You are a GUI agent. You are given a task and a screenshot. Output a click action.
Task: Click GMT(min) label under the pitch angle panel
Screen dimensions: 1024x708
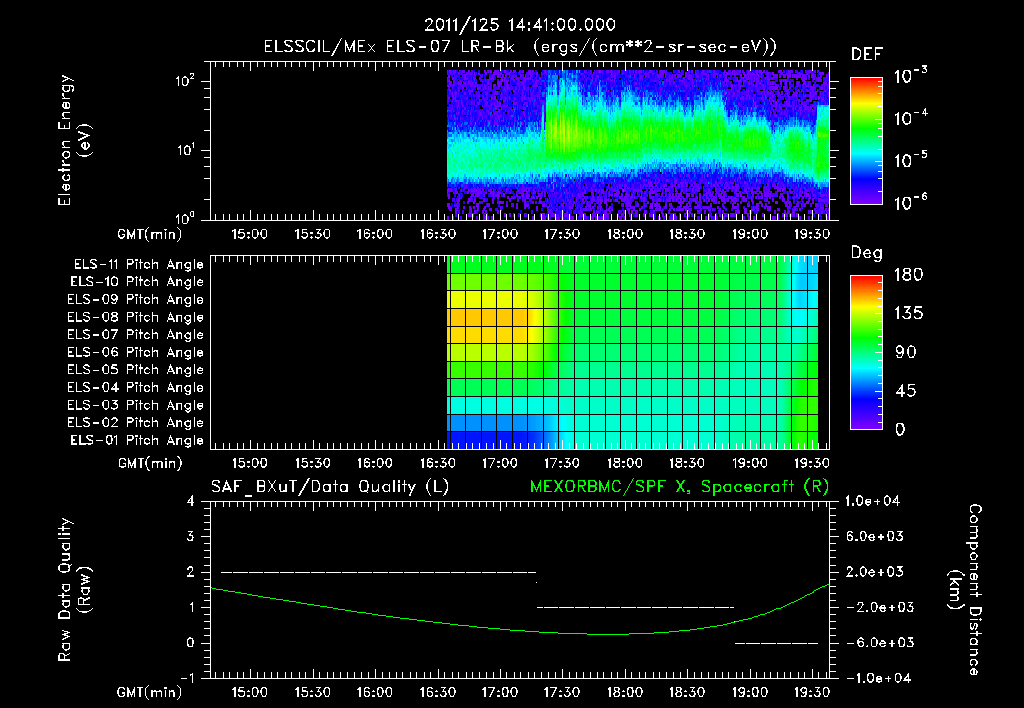(150, 463)
